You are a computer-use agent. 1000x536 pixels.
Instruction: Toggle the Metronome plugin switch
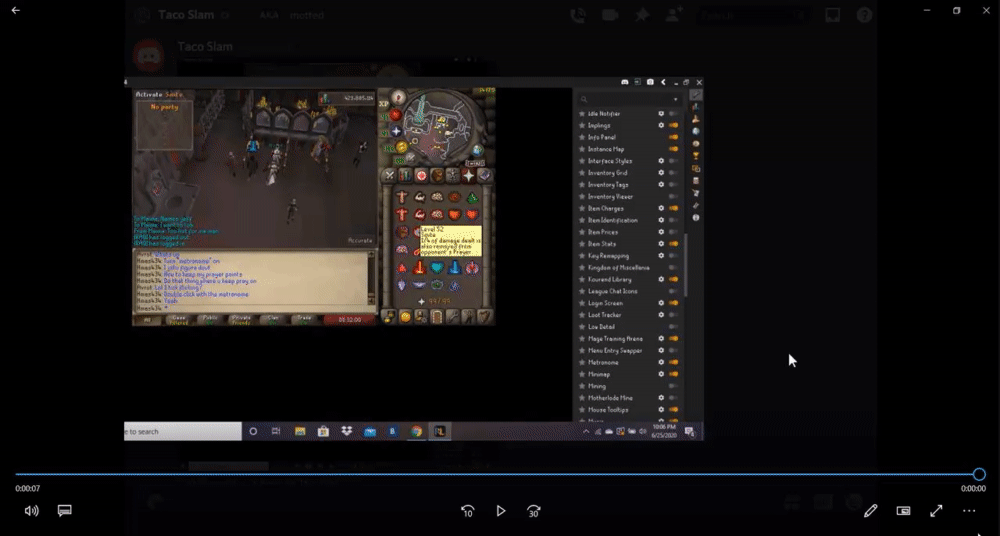[x=673, y=362]
